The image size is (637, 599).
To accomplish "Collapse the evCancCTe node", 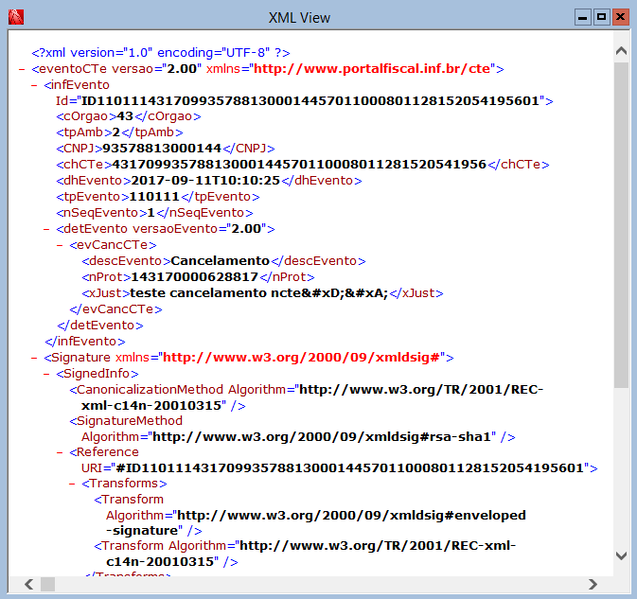I will click(59, 245).
